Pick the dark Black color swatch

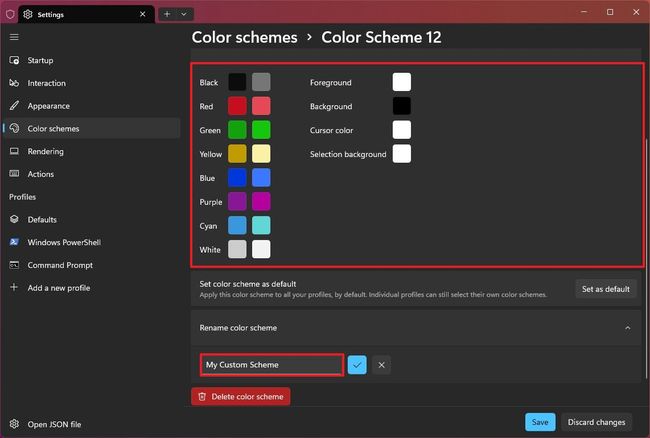[x=237, y=82]
